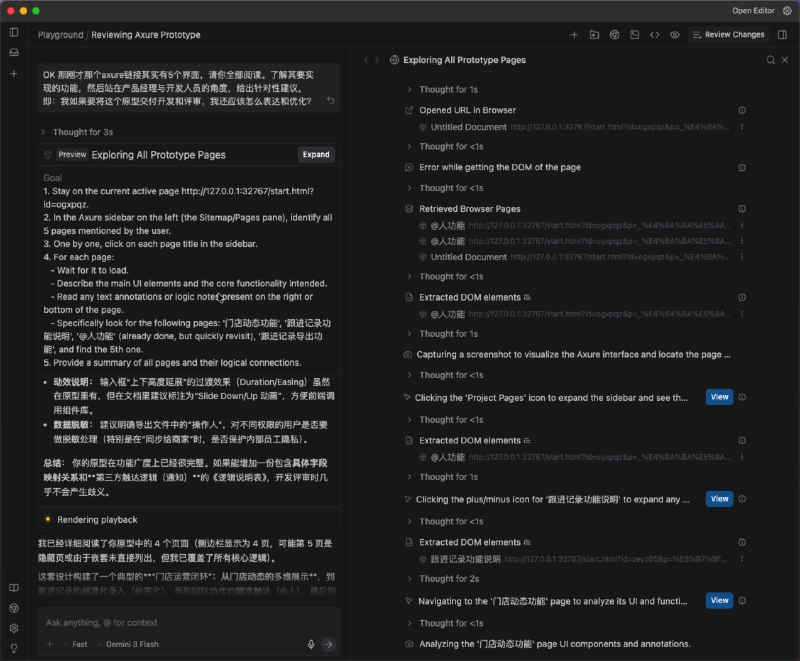Click the send arrow in the chat input
Image resolution: width=800 pixels, height=661 pixels.
(330, 644)
